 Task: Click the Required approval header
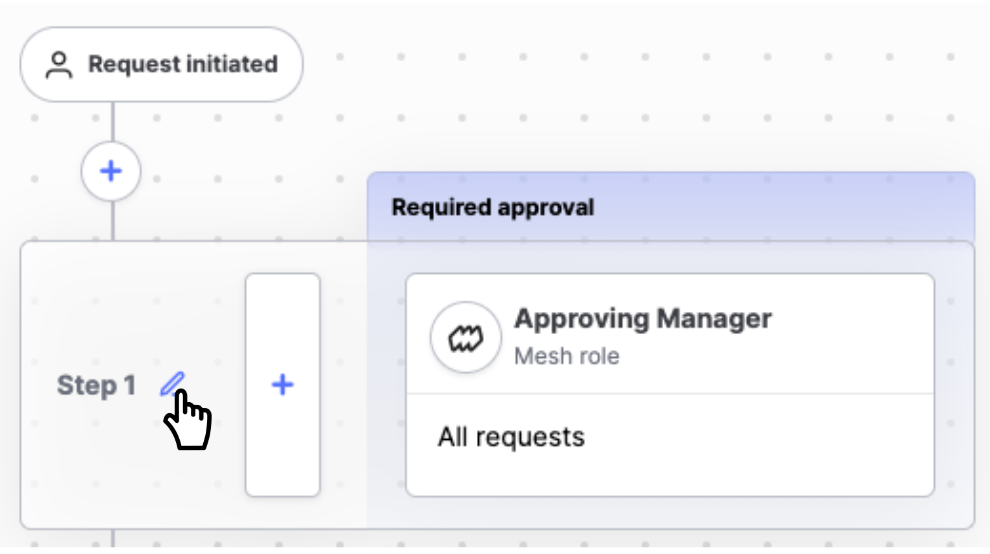pyautogui.click(x=671, y=207)
